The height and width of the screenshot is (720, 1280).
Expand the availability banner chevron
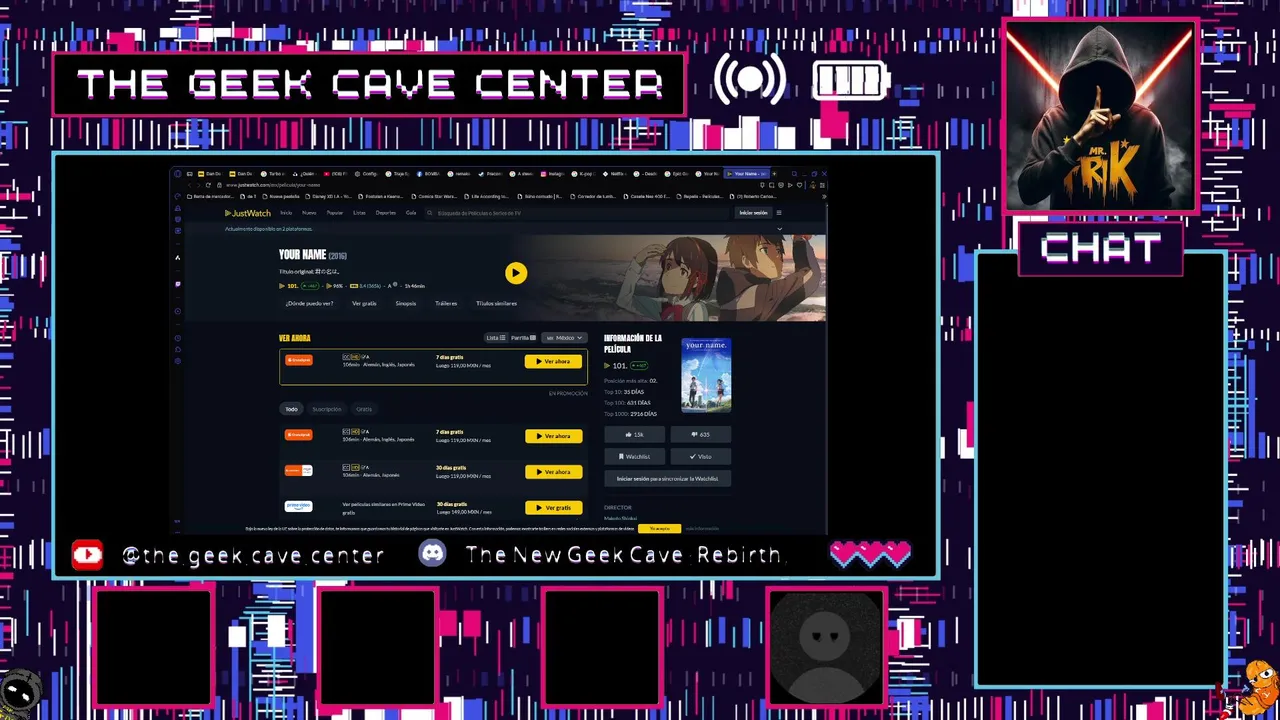(779, 229)
